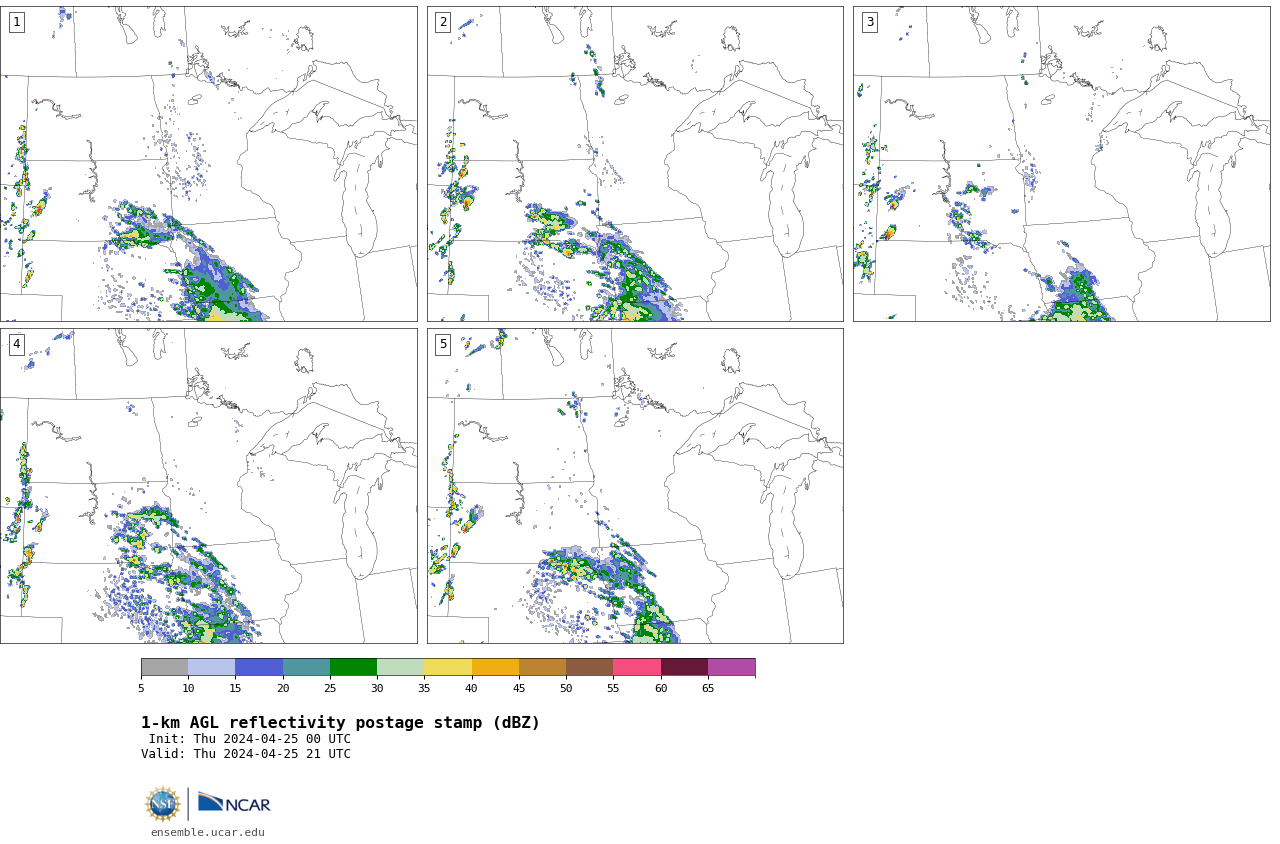This screenshot has height=844, width=1280.
Task: Click the yellow 35-40 dBZ swatch
Action: coord(448,667)
